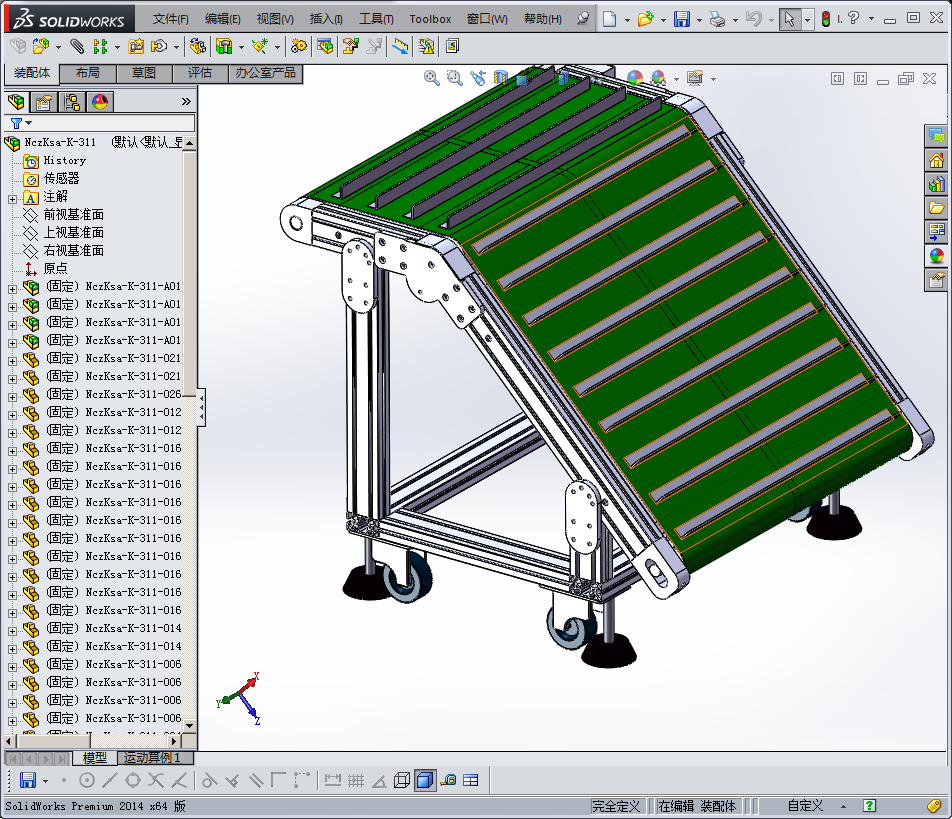Click the feature tree scroll-down arrow
The height and width of the screenshot is (819, 952).
(x=189, y=726)
